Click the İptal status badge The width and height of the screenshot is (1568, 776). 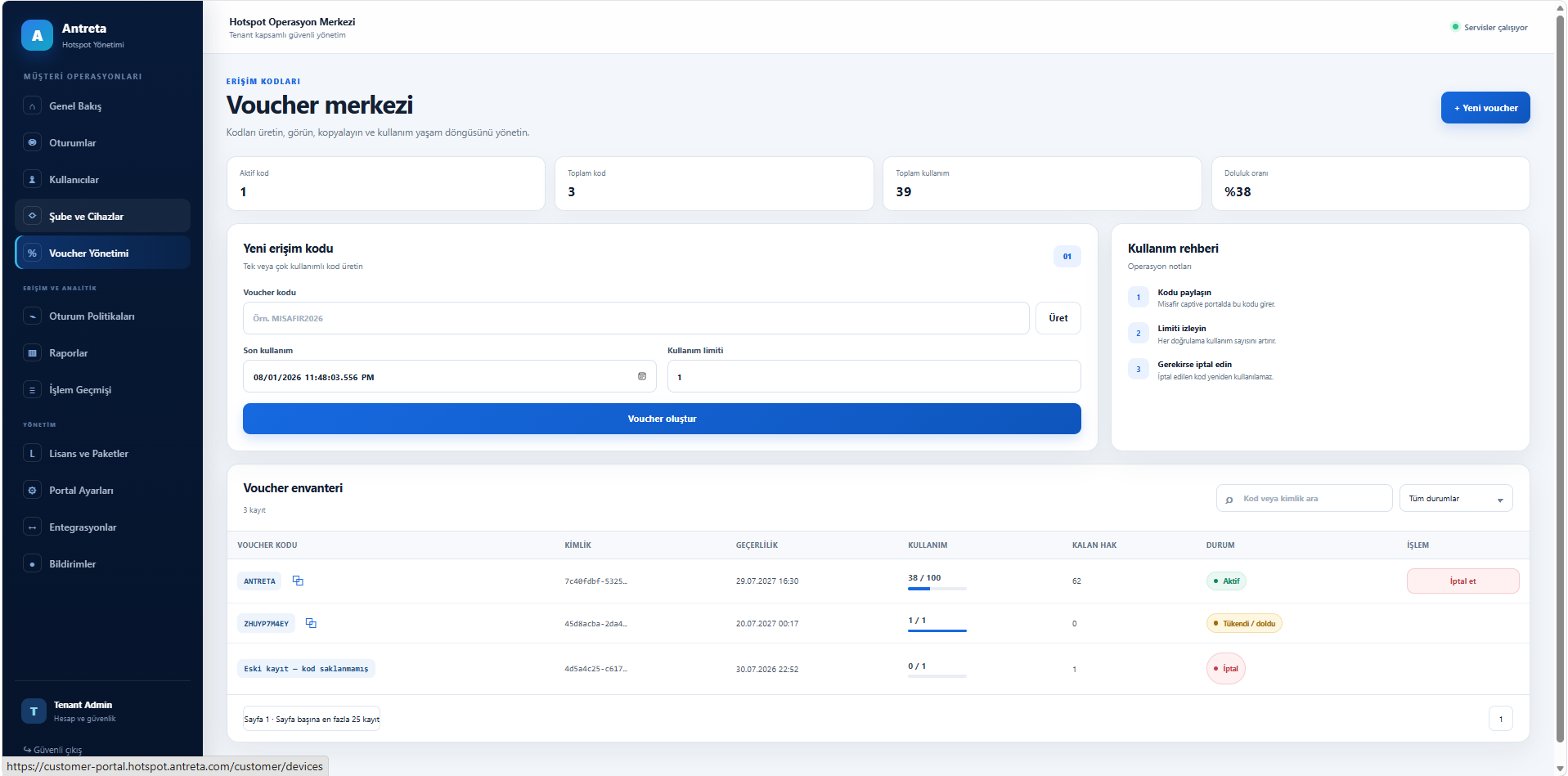click(1226, 669)
